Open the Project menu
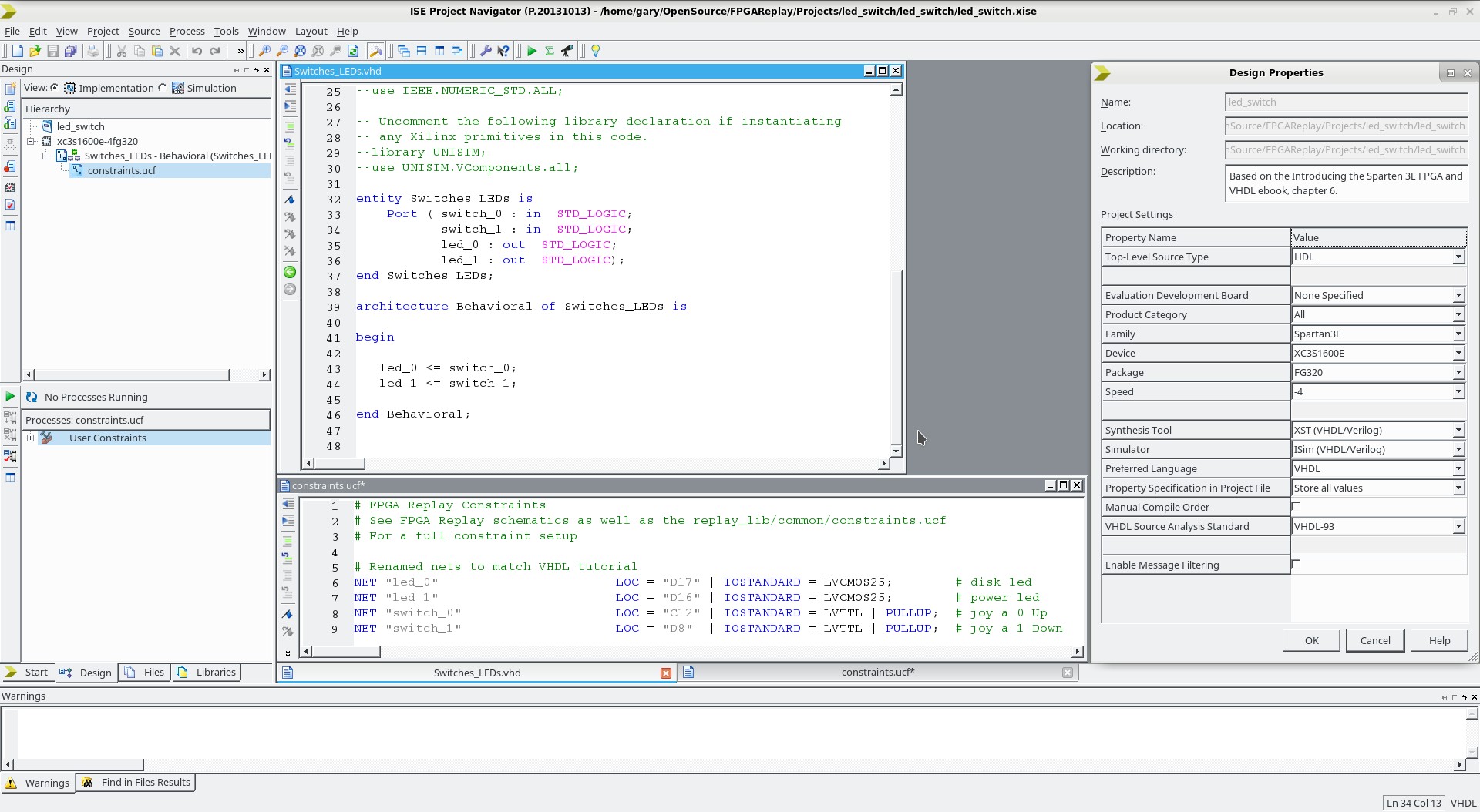1480x812 pixels. coord(103,31)
